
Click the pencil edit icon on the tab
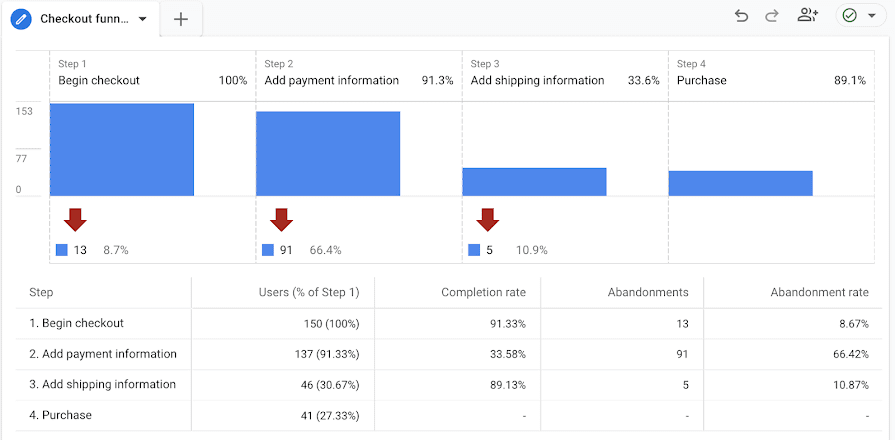(21, 19)
